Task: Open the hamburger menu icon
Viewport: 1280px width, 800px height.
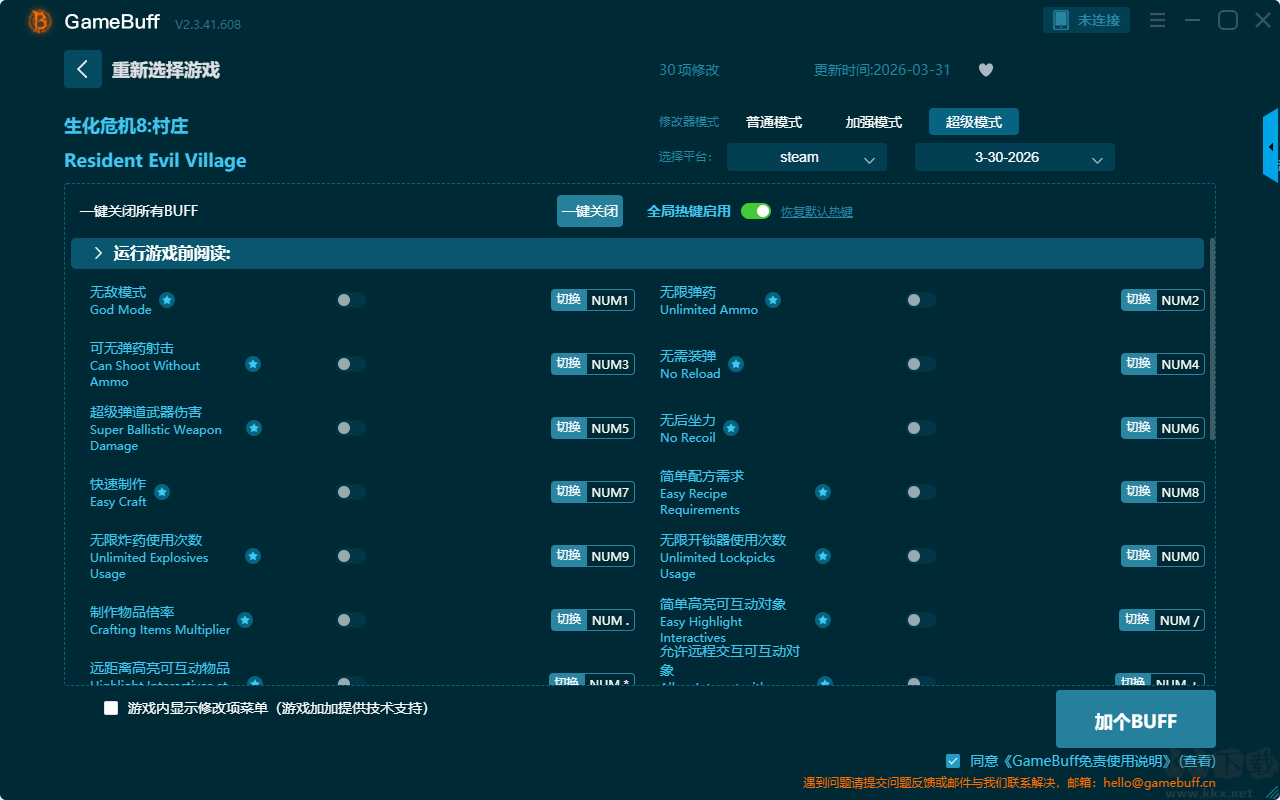Action: [1157, 20]
